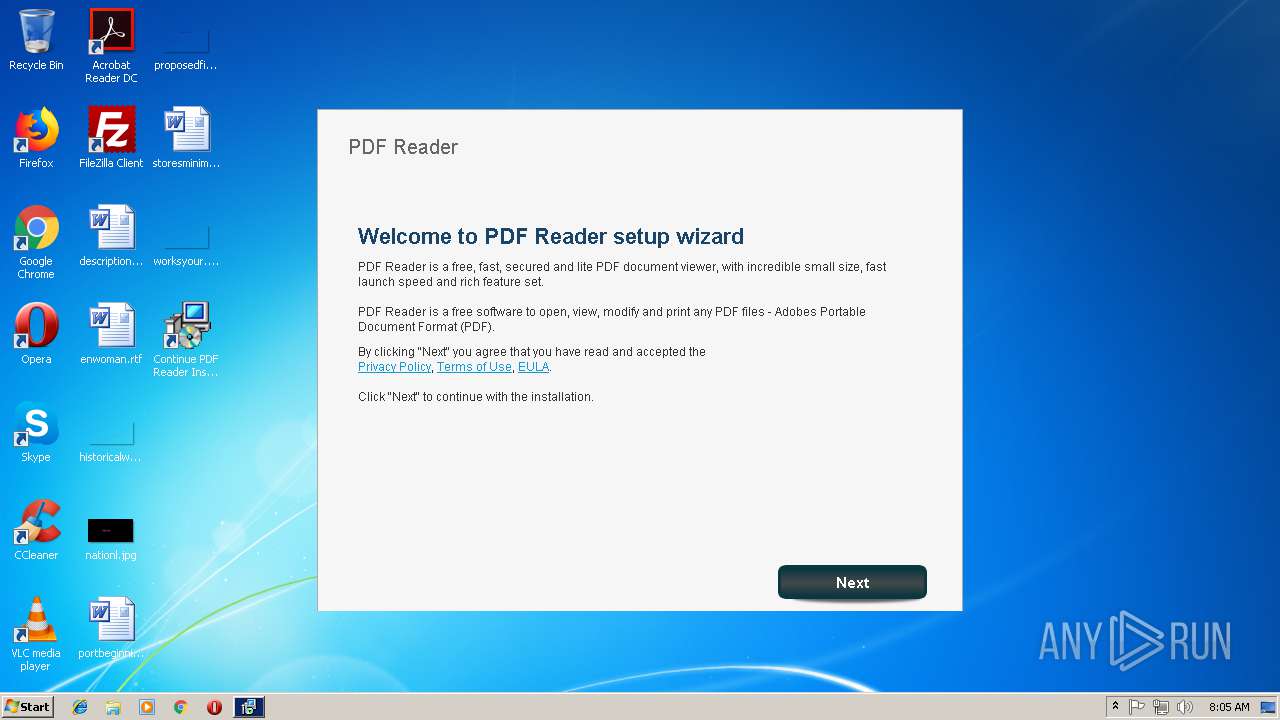Open Windows Media Player taskbar icon
The height and width of the screenshot is (720, 1280).
(147, 707)
